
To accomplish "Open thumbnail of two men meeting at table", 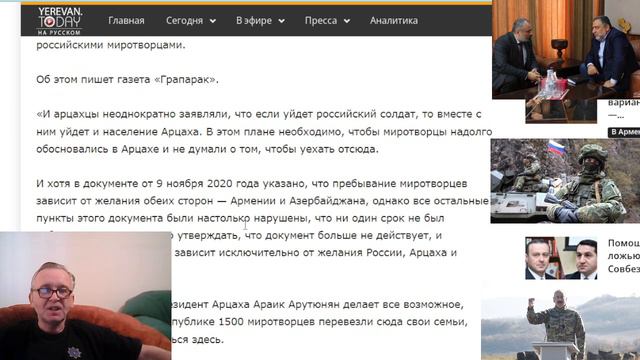I will (566, 49).
